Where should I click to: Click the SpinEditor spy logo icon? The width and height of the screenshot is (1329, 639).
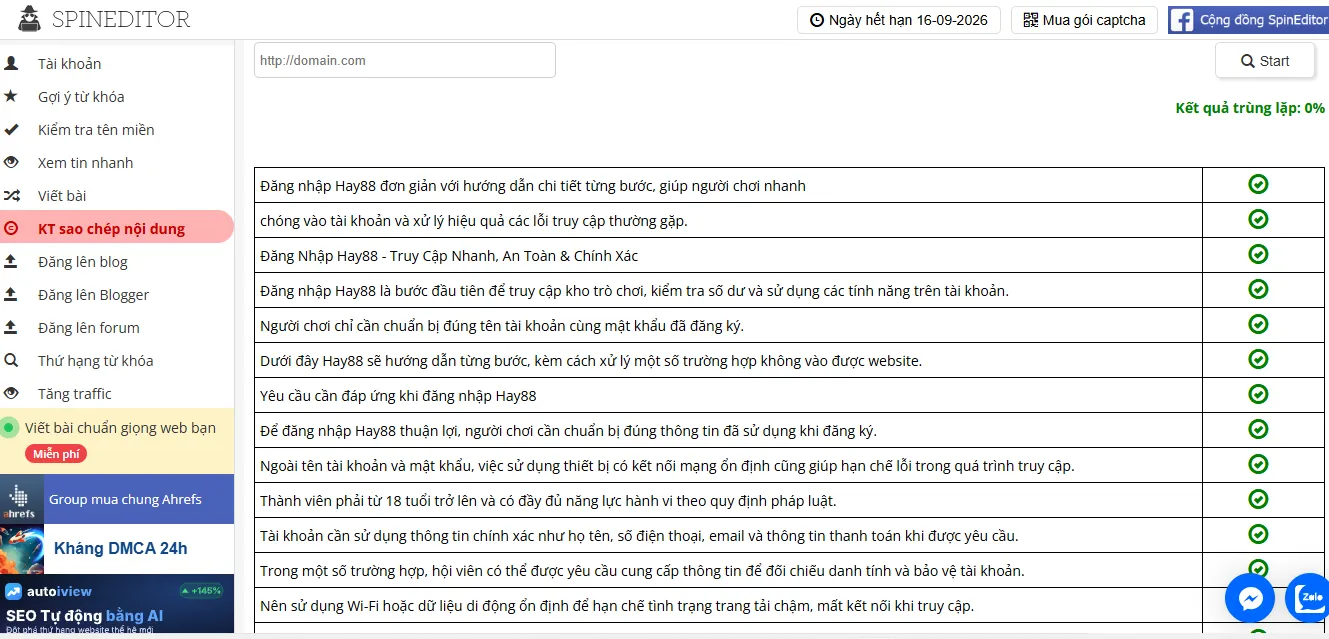[29, 18]
